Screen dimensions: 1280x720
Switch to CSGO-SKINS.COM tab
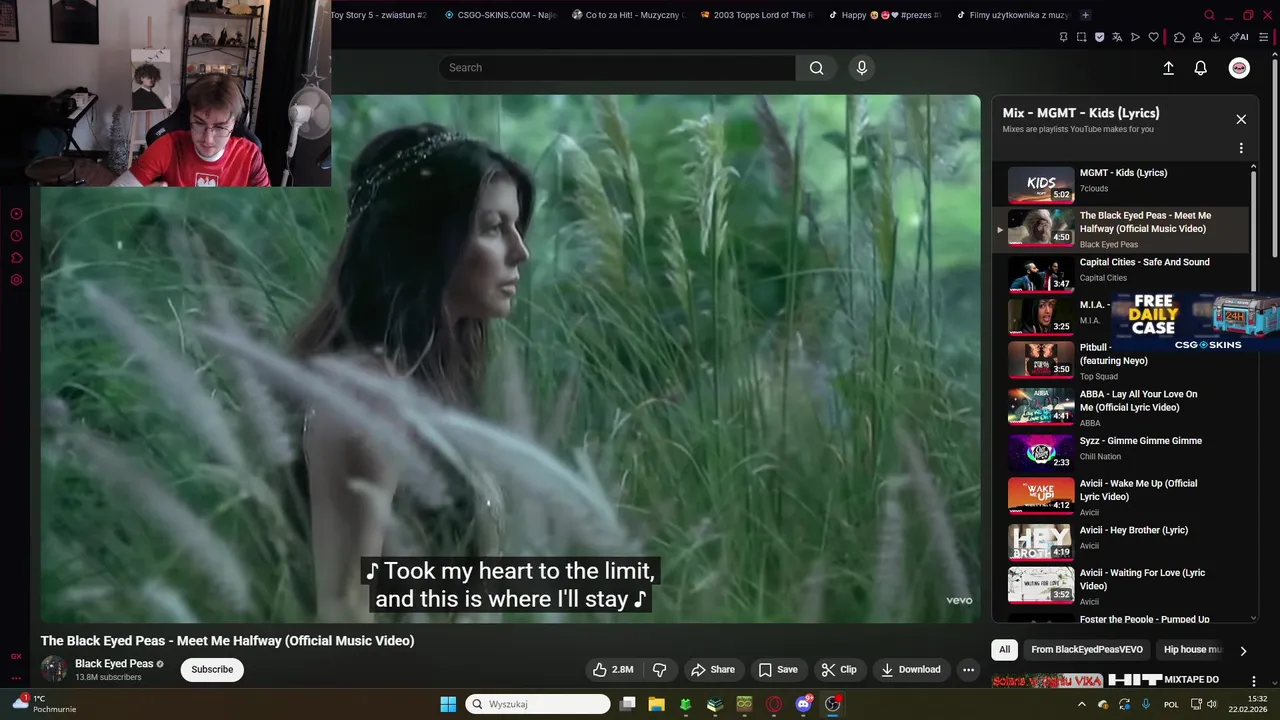tap(500, 15)
